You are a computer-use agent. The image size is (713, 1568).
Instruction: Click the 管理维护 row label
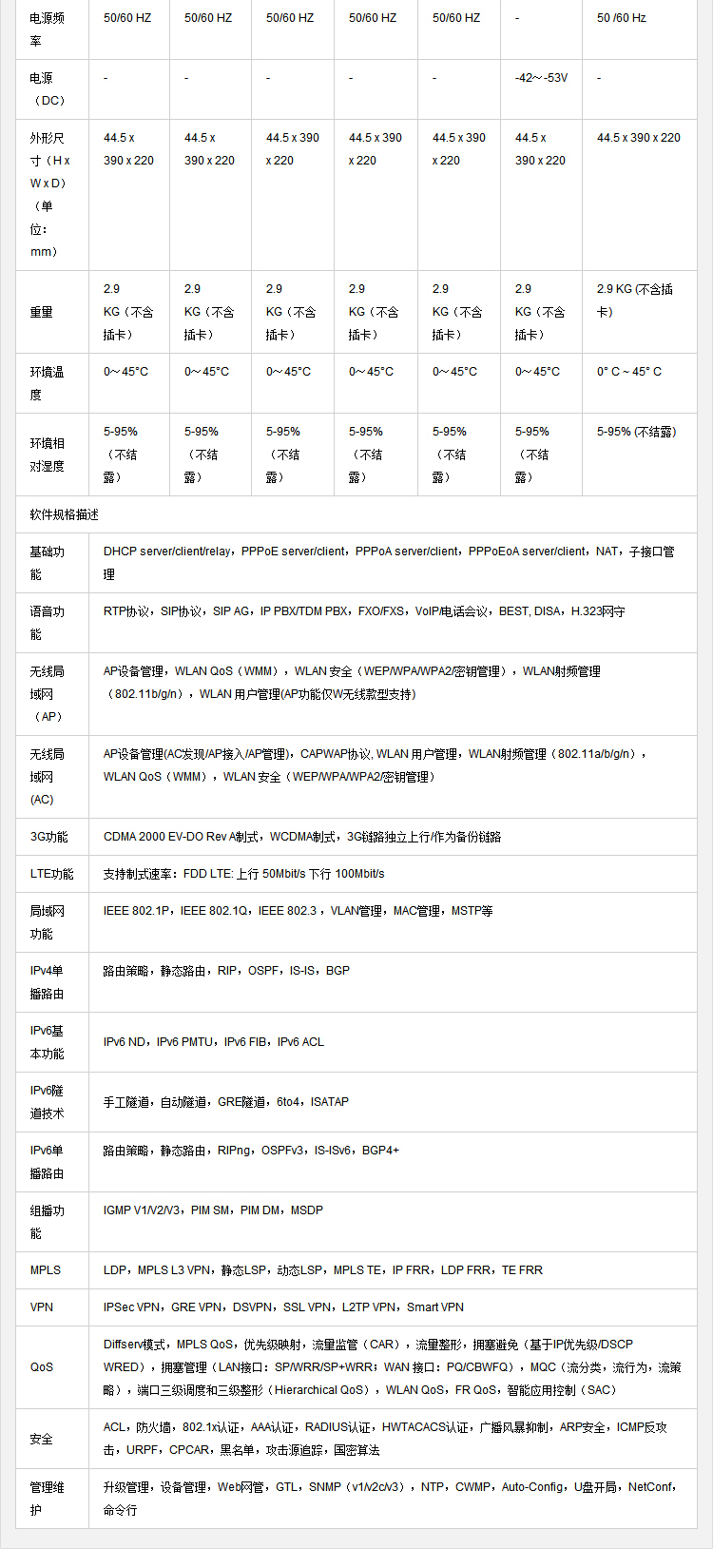48,1499
